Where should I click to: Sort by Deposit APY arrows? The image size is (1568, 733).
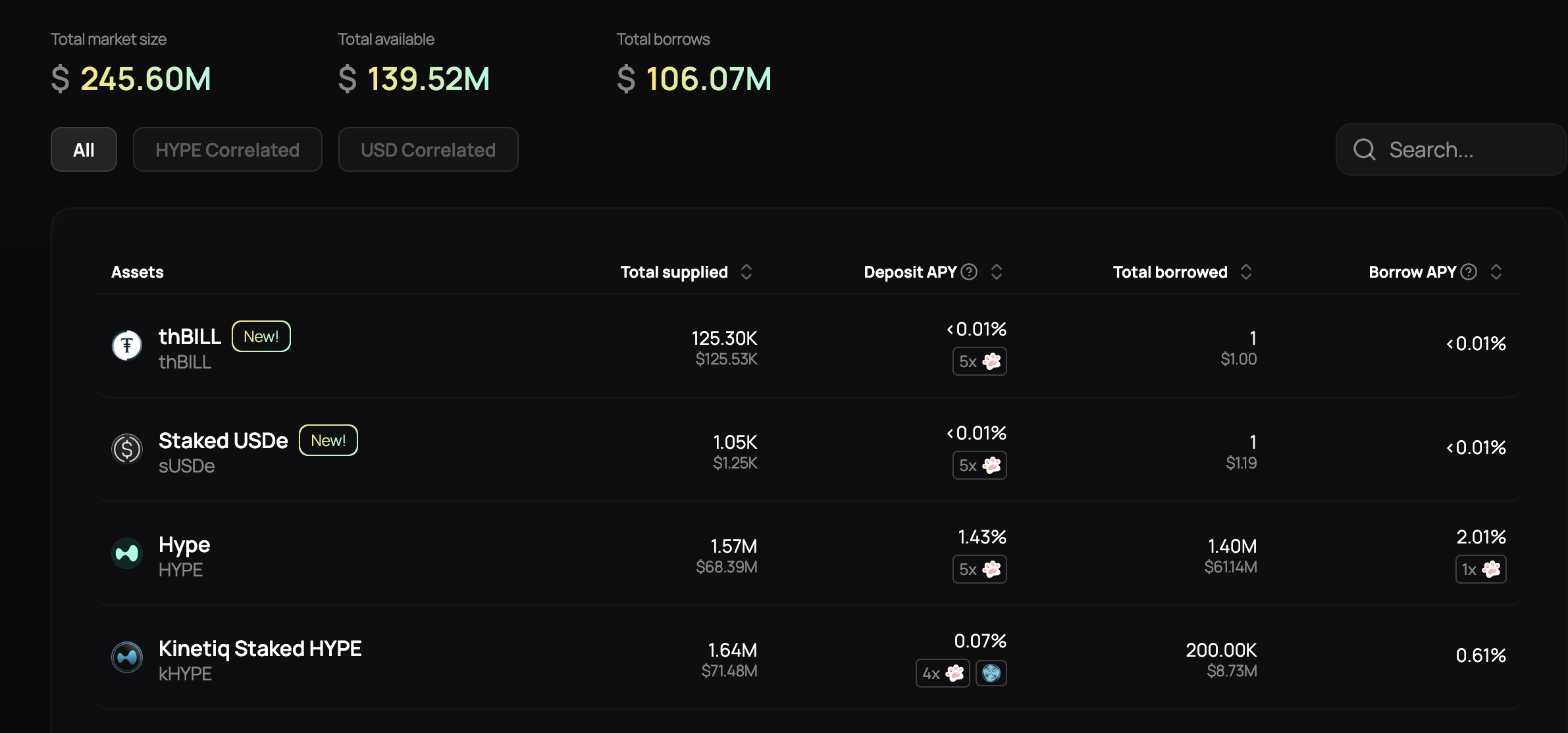pyautogui.click(x=997, y=272)
